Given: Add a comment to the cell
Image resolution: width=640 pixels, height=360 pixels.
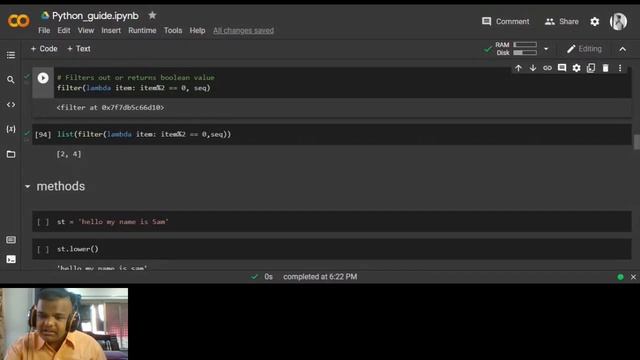Looking at the screenshot, I should pyautogui.click(x=562, y=68).
